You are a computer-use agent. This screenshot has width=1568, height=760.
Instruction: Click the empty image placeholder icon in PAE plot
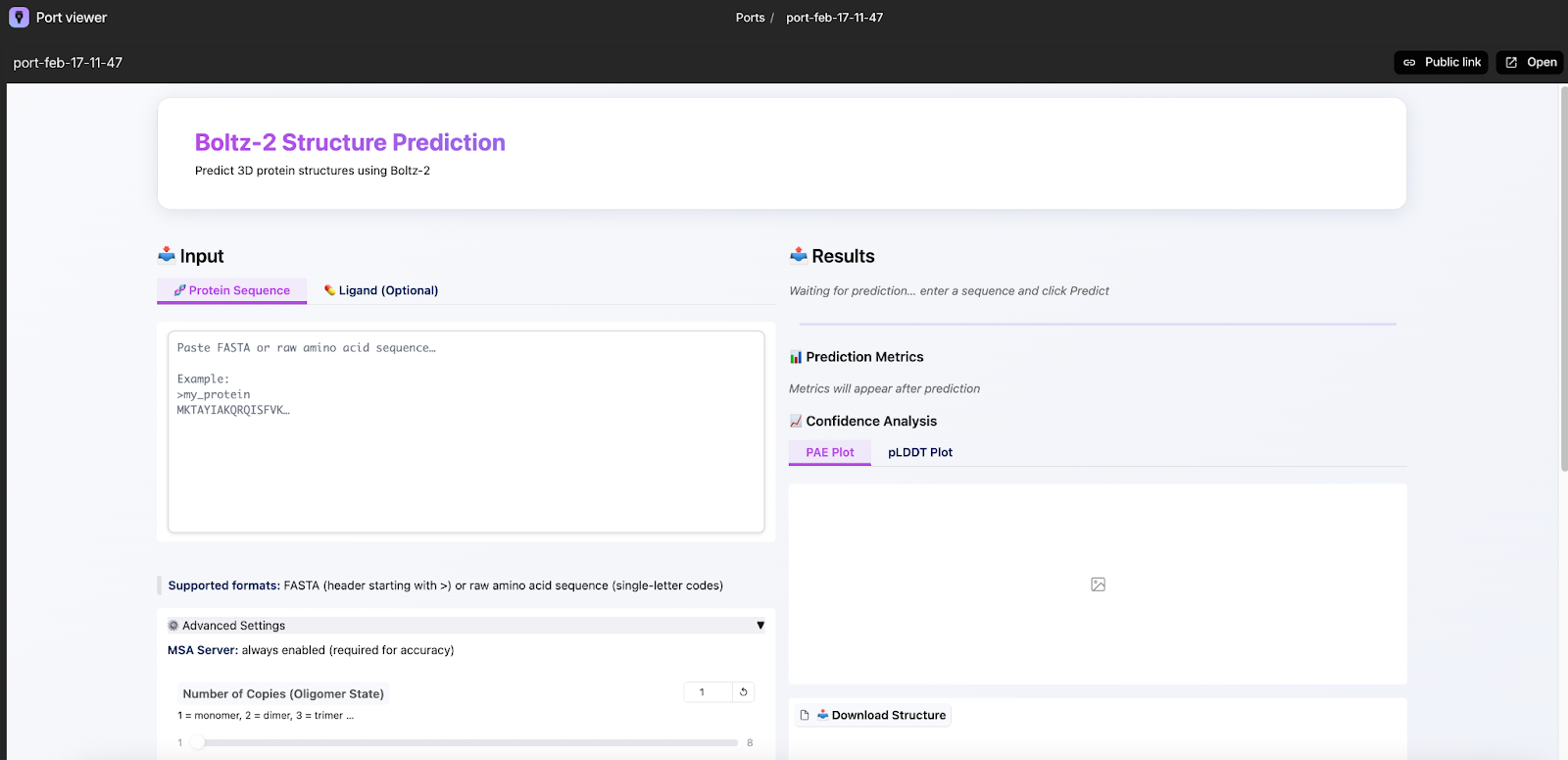point(1098,584)
